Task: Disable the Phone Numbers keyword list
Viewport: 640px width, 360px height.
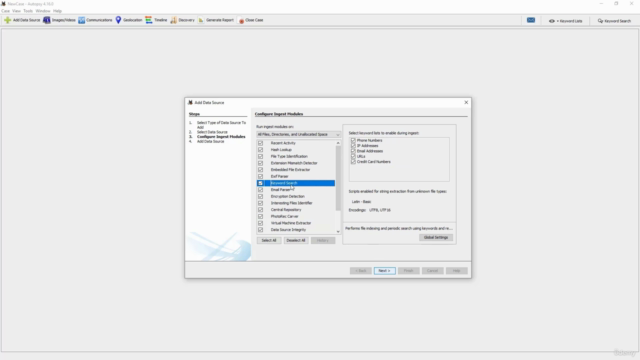Action: 353,140
